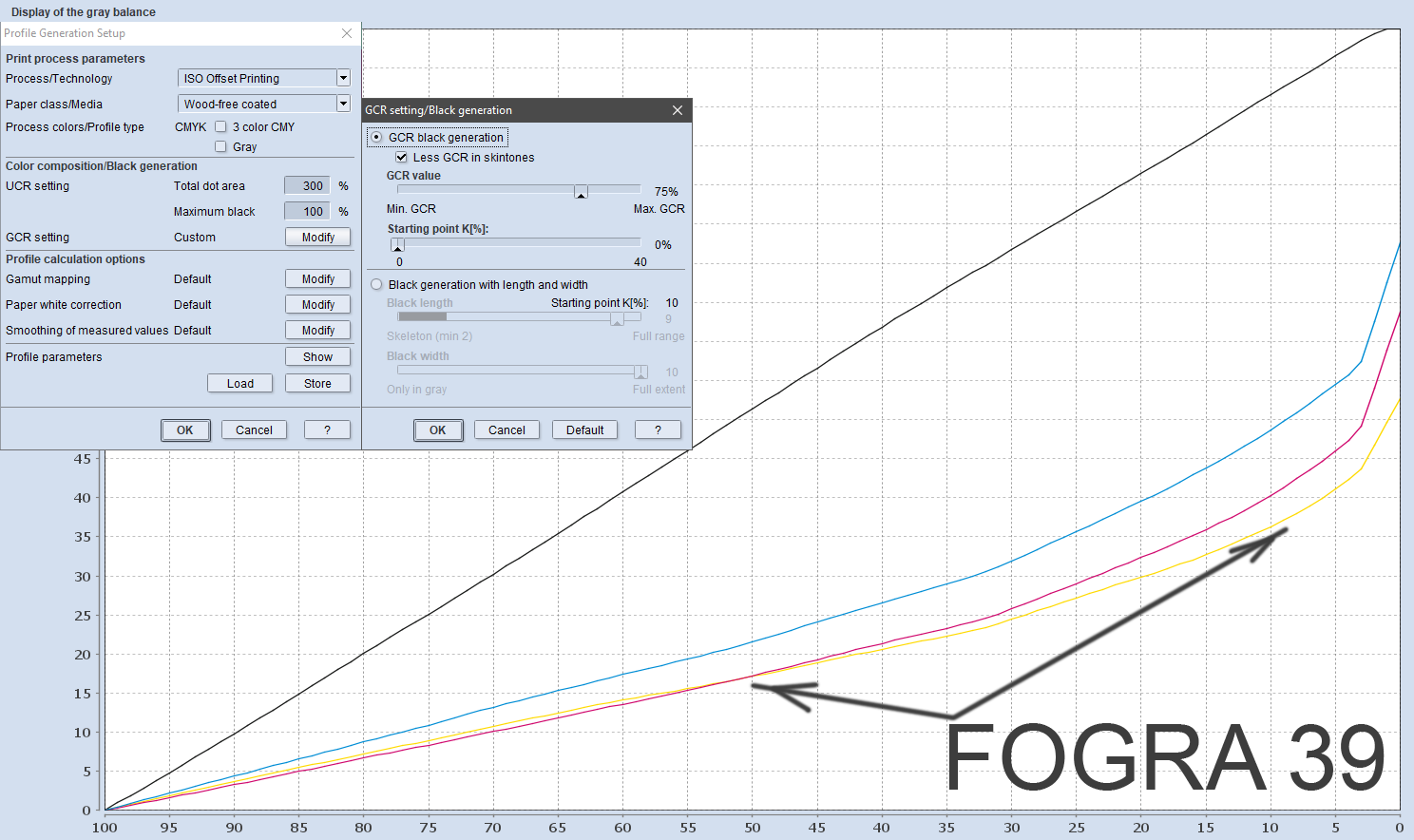
Task: Click the GCR value slider handle
Action: (582, 192)
